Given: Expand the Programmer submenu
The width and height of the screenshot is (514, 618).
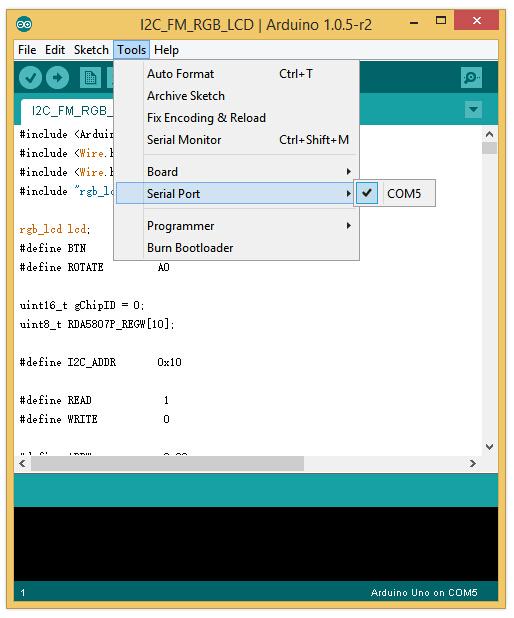Looking at the screenshot, I should point(237,226).
